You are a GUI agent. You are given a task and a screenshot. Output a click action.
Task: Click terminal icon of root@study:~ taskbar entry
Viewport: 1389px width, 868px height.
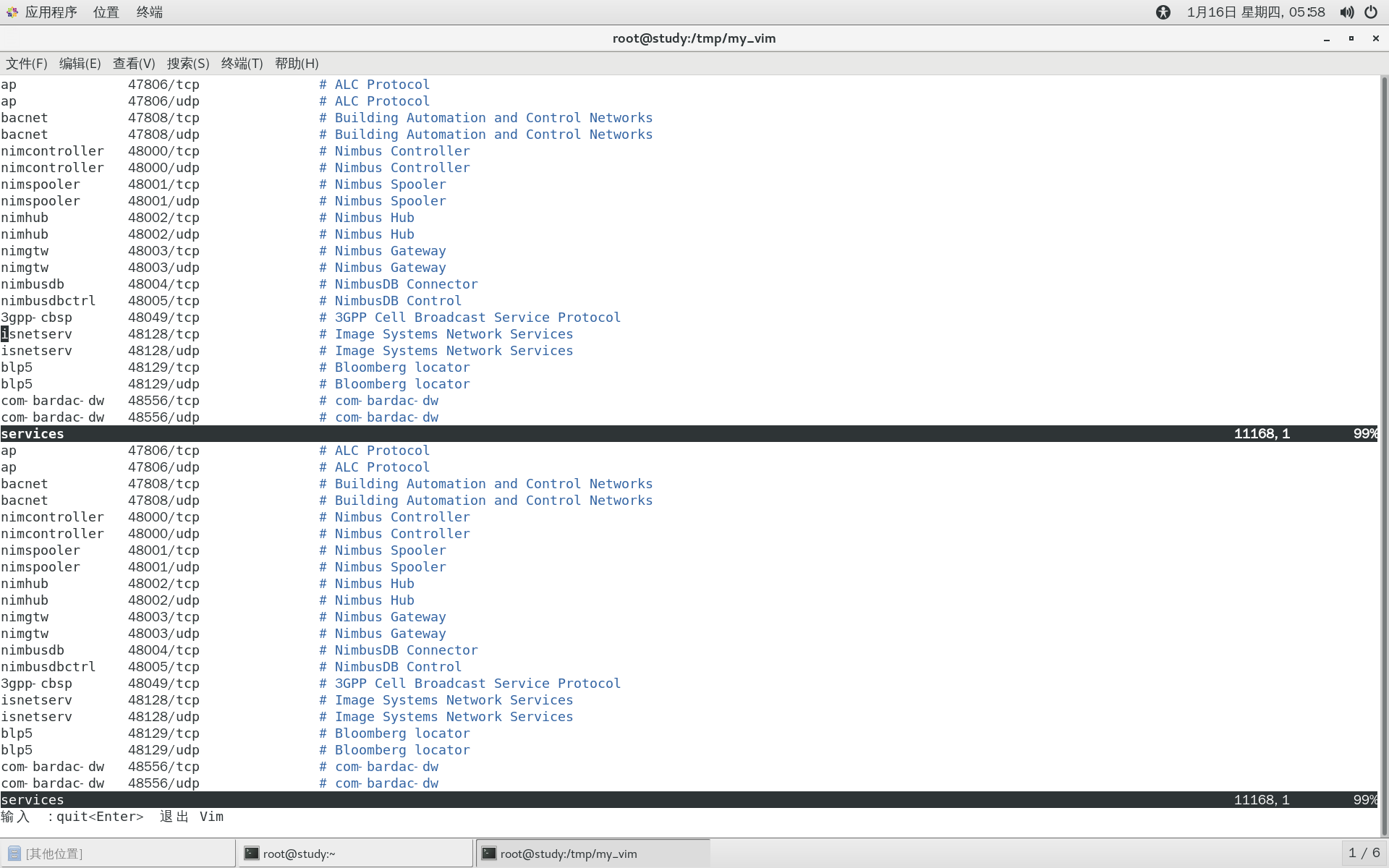coord(252,854)
